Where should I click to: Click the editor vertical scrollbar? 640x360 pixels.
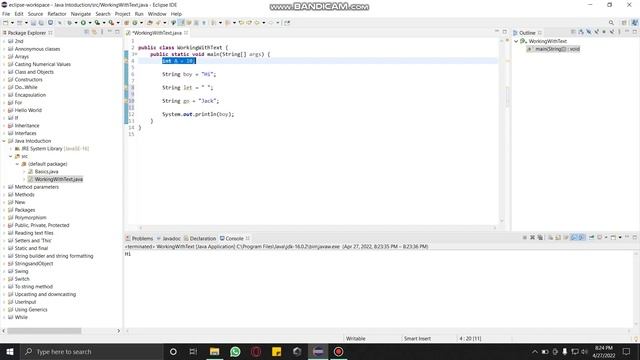pyautogui.click(x=502, y=131)
